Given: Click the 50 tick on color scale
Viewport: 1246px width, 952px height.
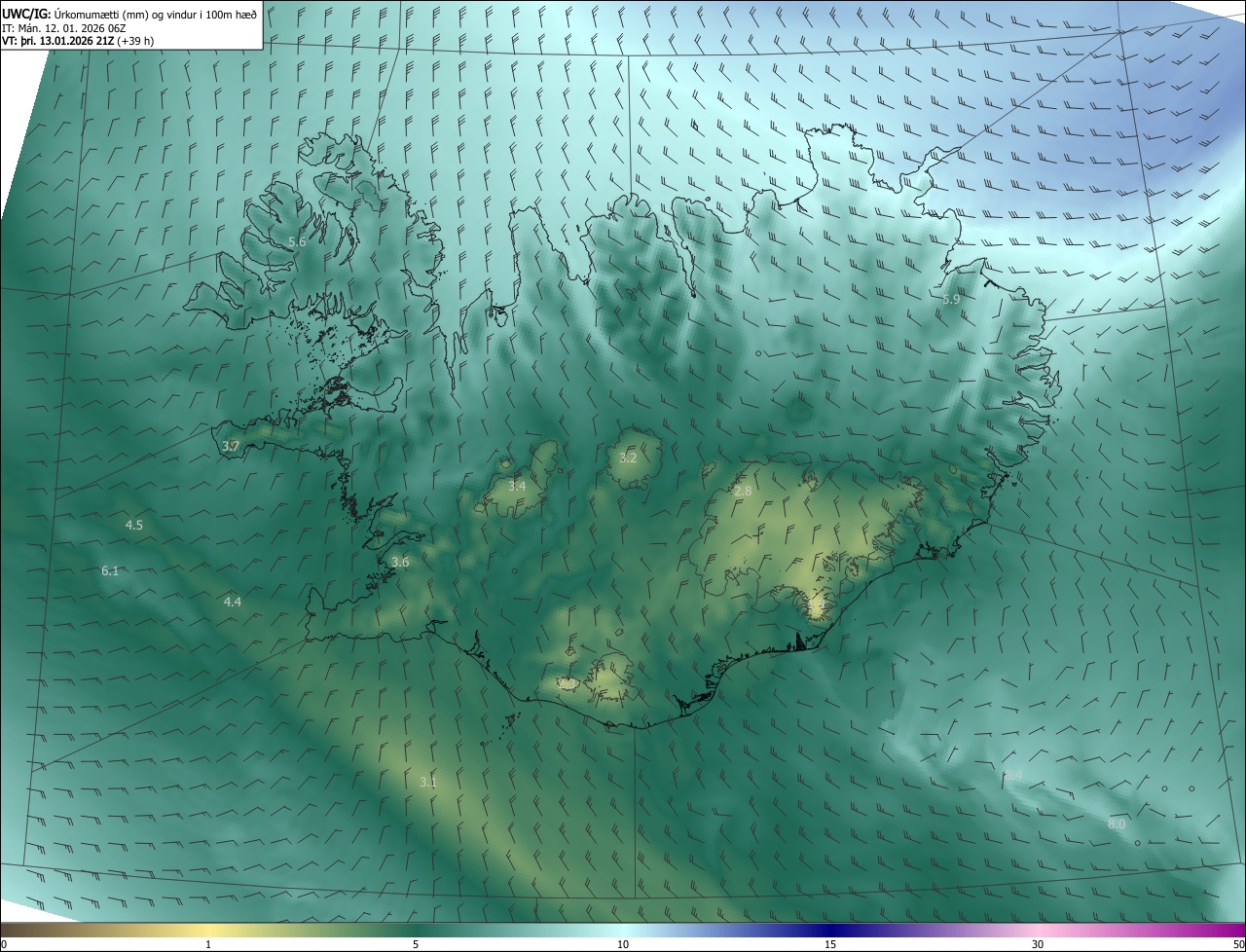Looking at the screenshot, I should click(1238, 944).
